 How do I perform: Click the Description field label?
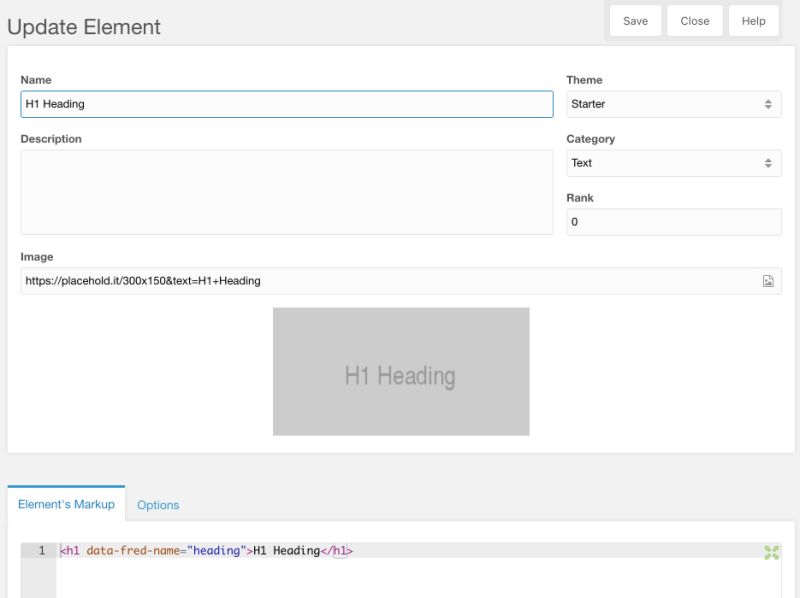51,139
